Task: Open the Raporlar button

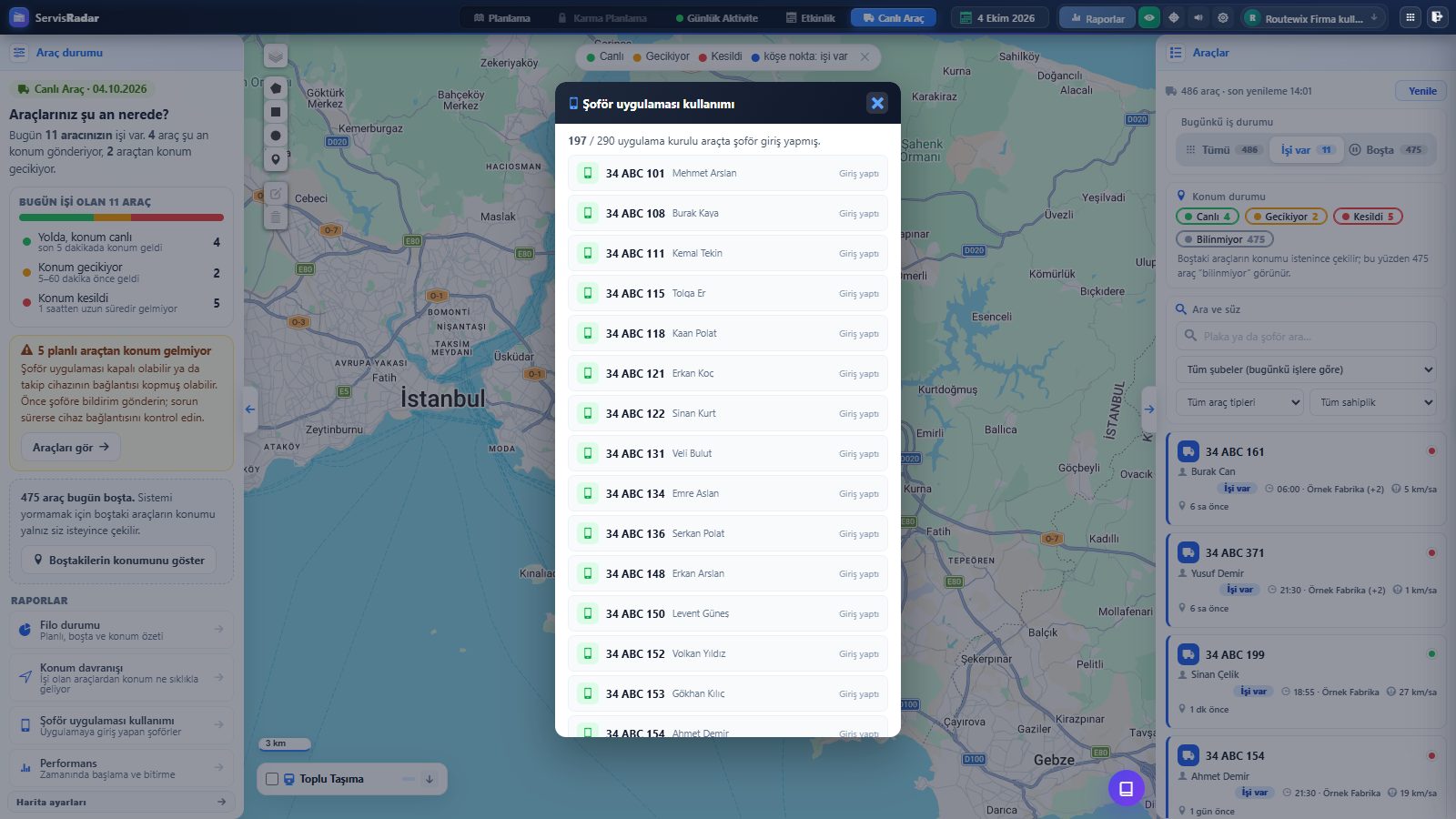Action: 1097,17
